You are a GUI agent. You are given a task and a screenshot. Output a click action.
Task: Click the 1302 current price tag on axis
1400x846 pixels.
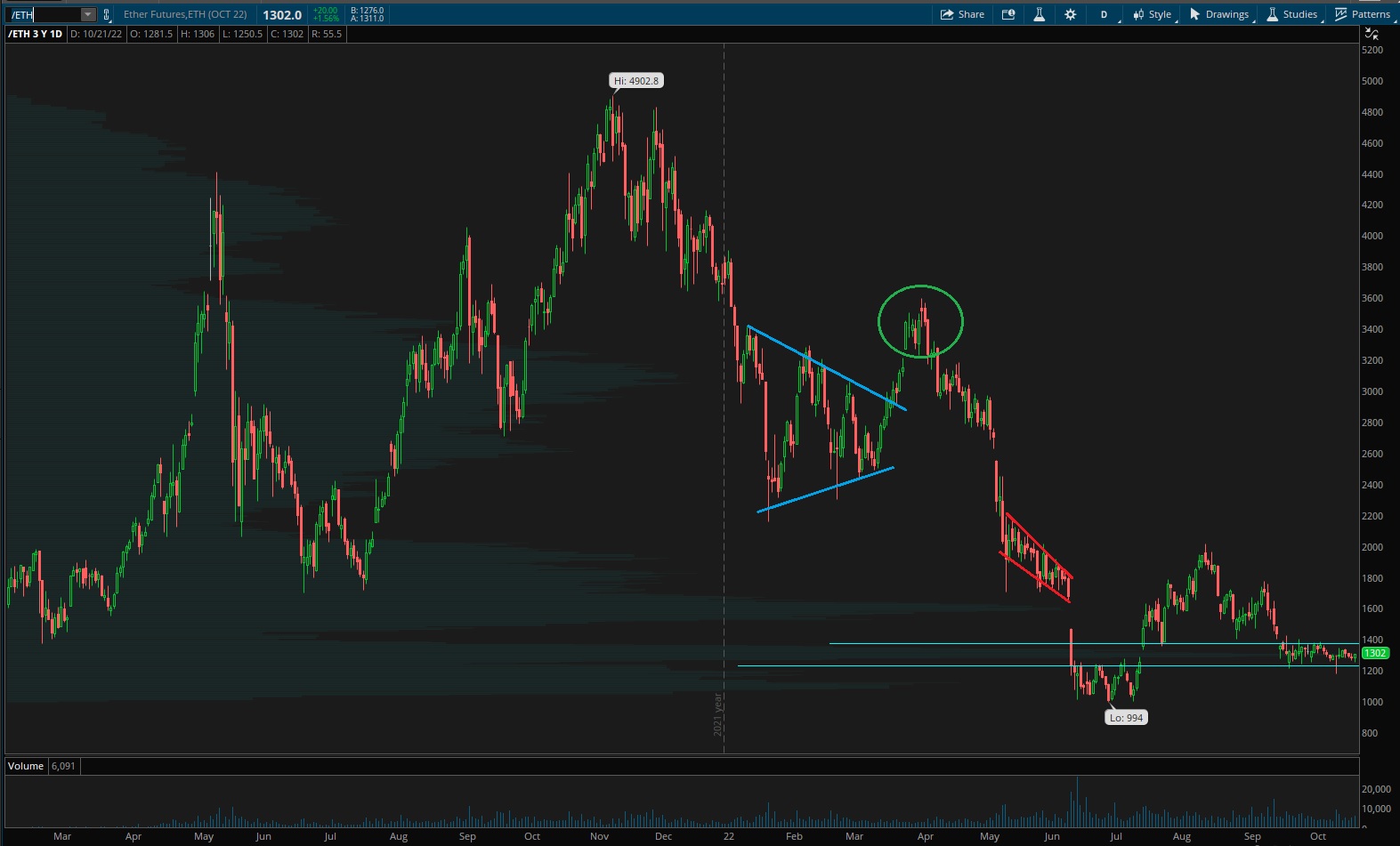[x=1375, y=653]
